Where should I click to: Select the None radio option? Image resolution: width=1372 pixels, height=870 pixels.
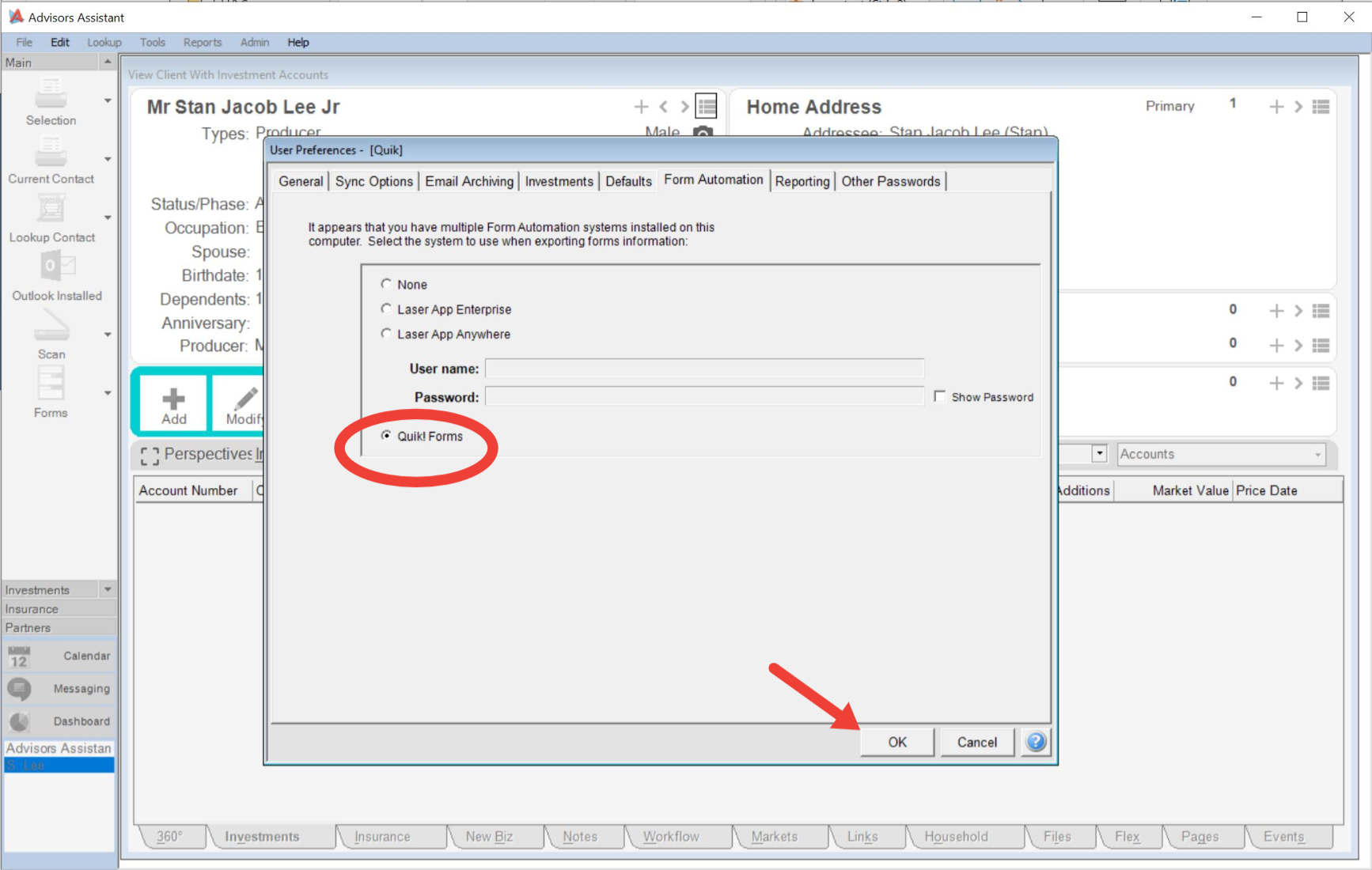[x=386, y=284]
